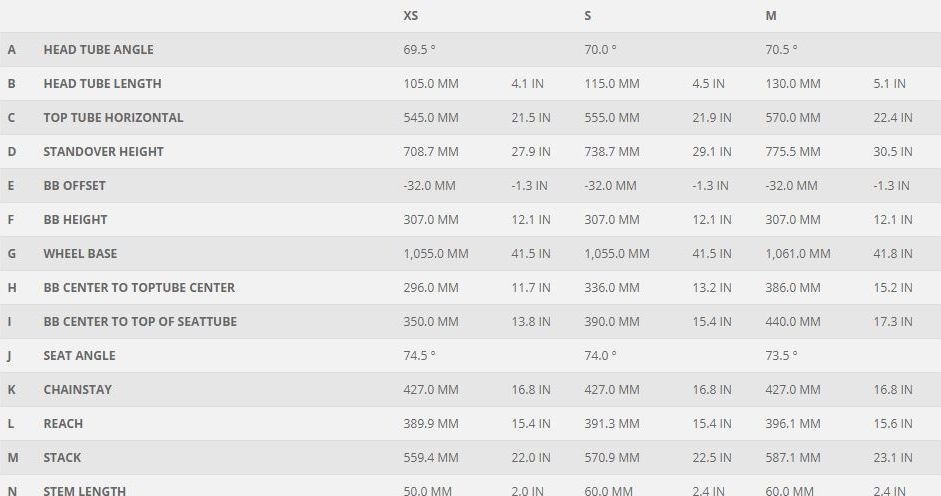Click the STANDOVER HEIGHT row label
This screenshot has height=496, width=941.
point(103,152)
